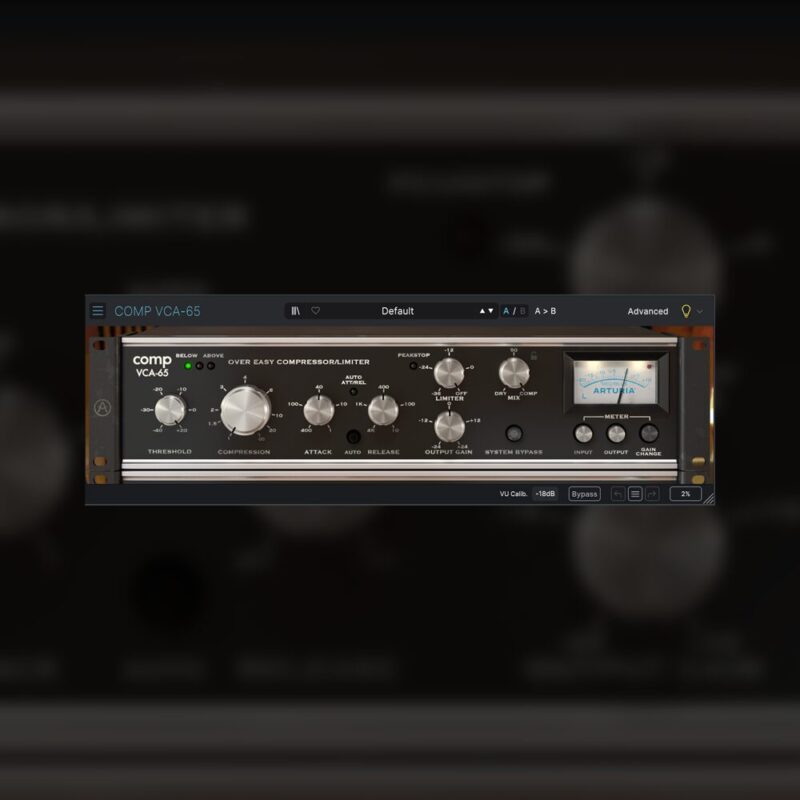Viewport: 800px width, 800px height.
Task: Toggle the System Bypass button
Action: pos(514,433)
